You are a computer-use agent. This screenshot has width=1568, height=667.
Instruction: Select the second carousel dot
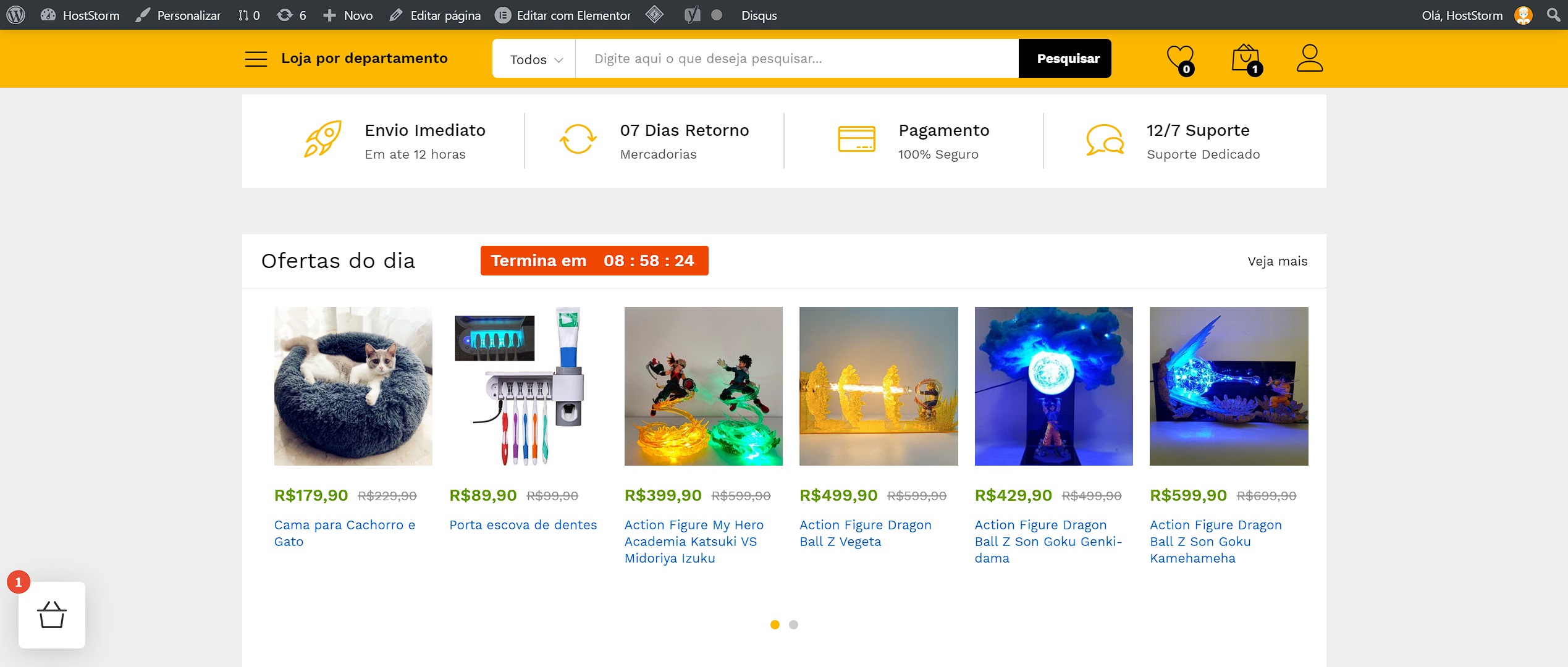pos(793,625)
